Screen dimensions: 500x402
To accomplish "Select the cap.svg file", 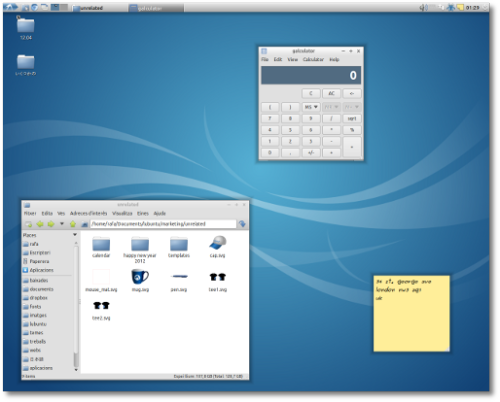I will click(x=218, y=247).
